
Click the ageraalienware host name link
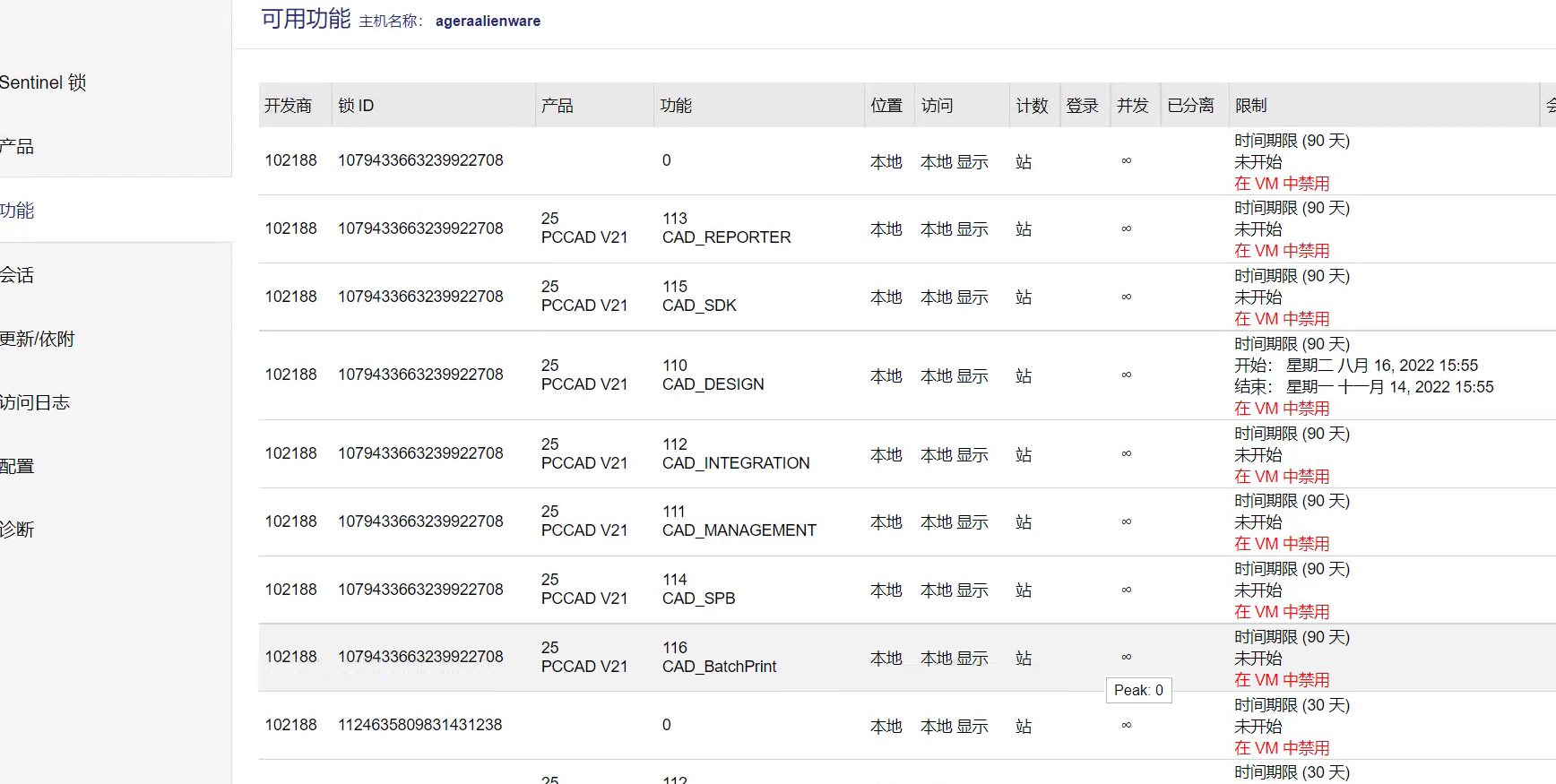pos(488,22)
